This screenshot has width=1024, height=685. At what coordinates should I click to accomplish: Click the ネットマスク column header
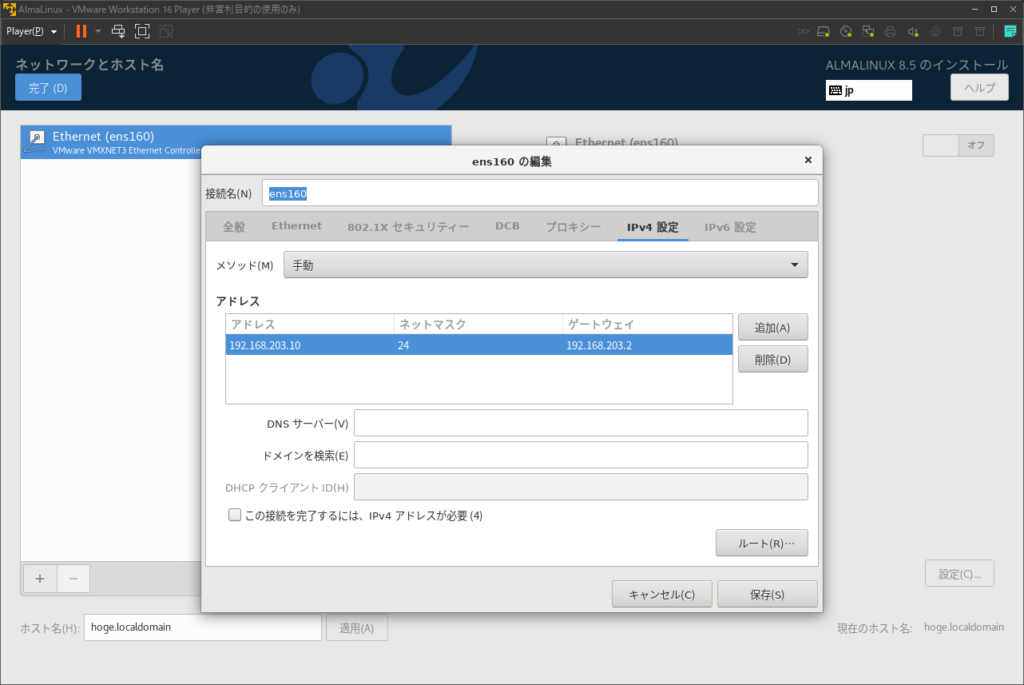click(x=478, y=324)
